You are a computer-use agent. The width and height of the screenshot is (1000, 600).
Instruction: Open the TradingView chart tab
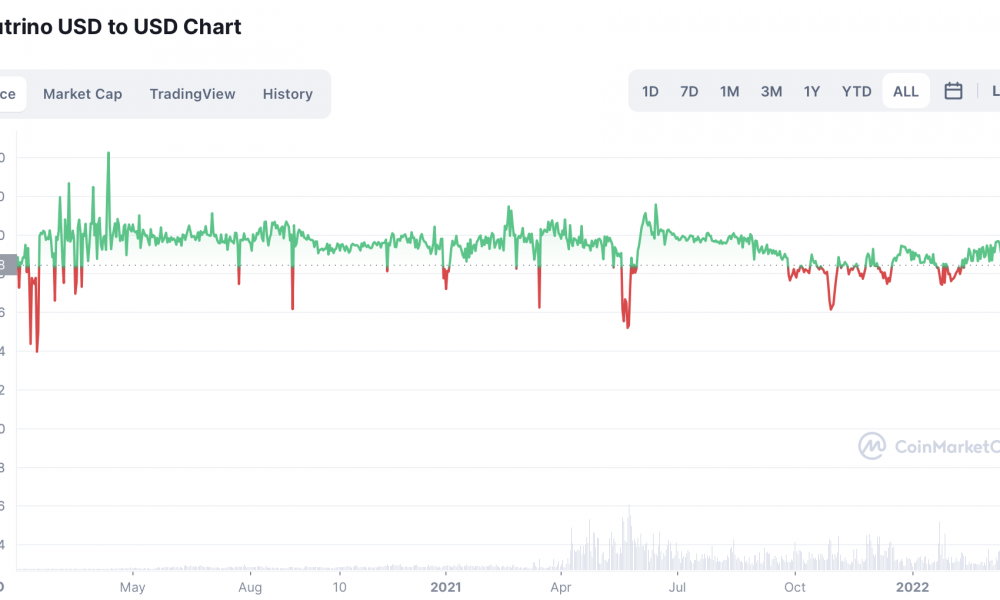tap(192, 94)
